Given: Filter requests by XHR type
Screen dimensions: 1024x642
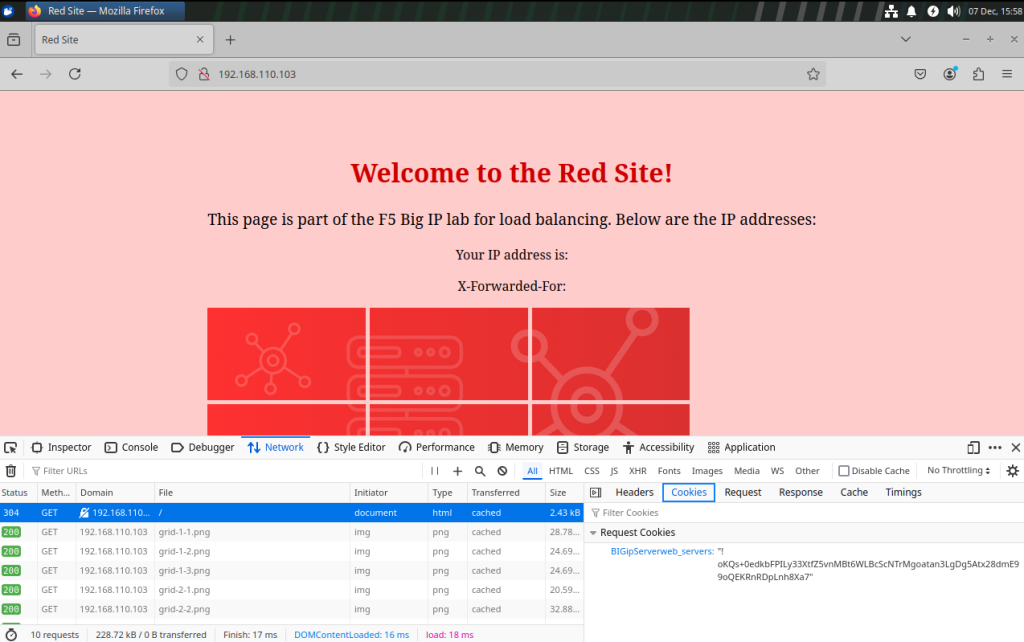Looking at the screenshot, I should coord(637,471).
